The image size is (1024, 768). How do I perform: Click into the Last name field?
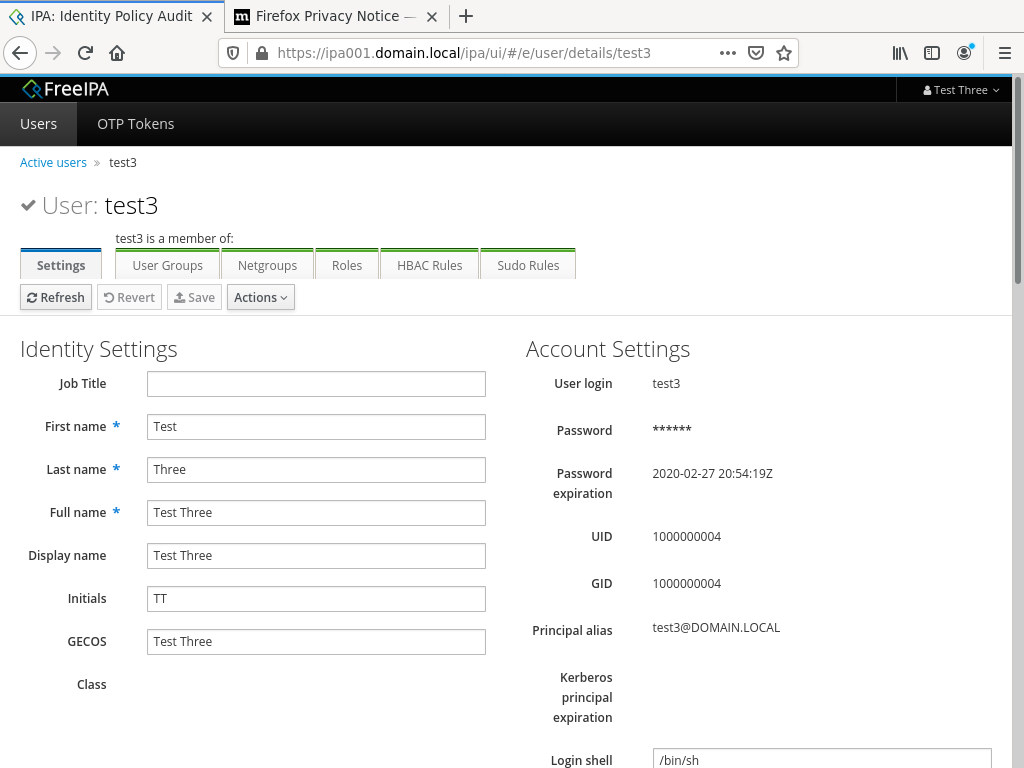[316, 470]
